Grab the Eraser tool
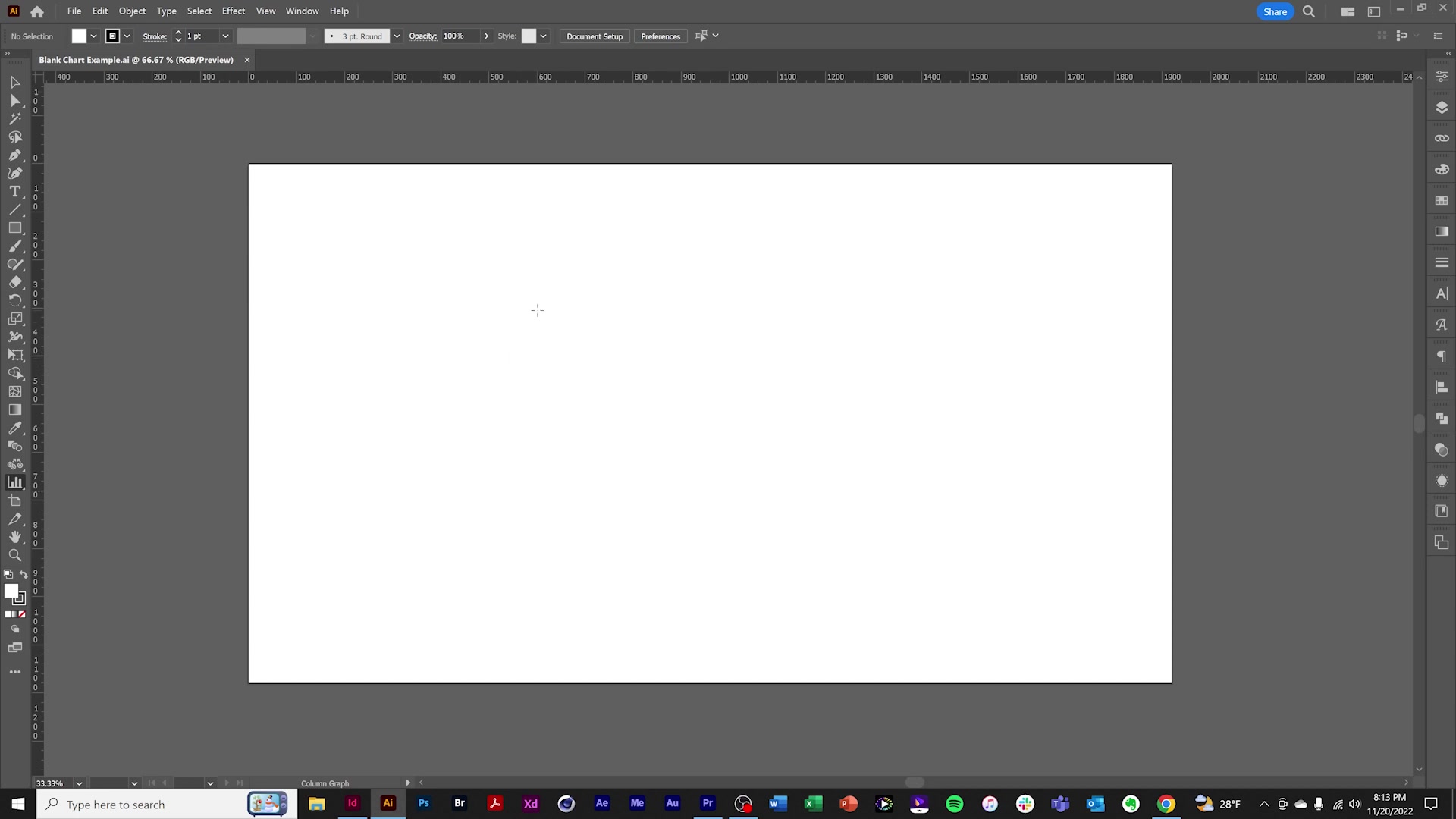This screenshot has height=819, width=1456. 14,282
